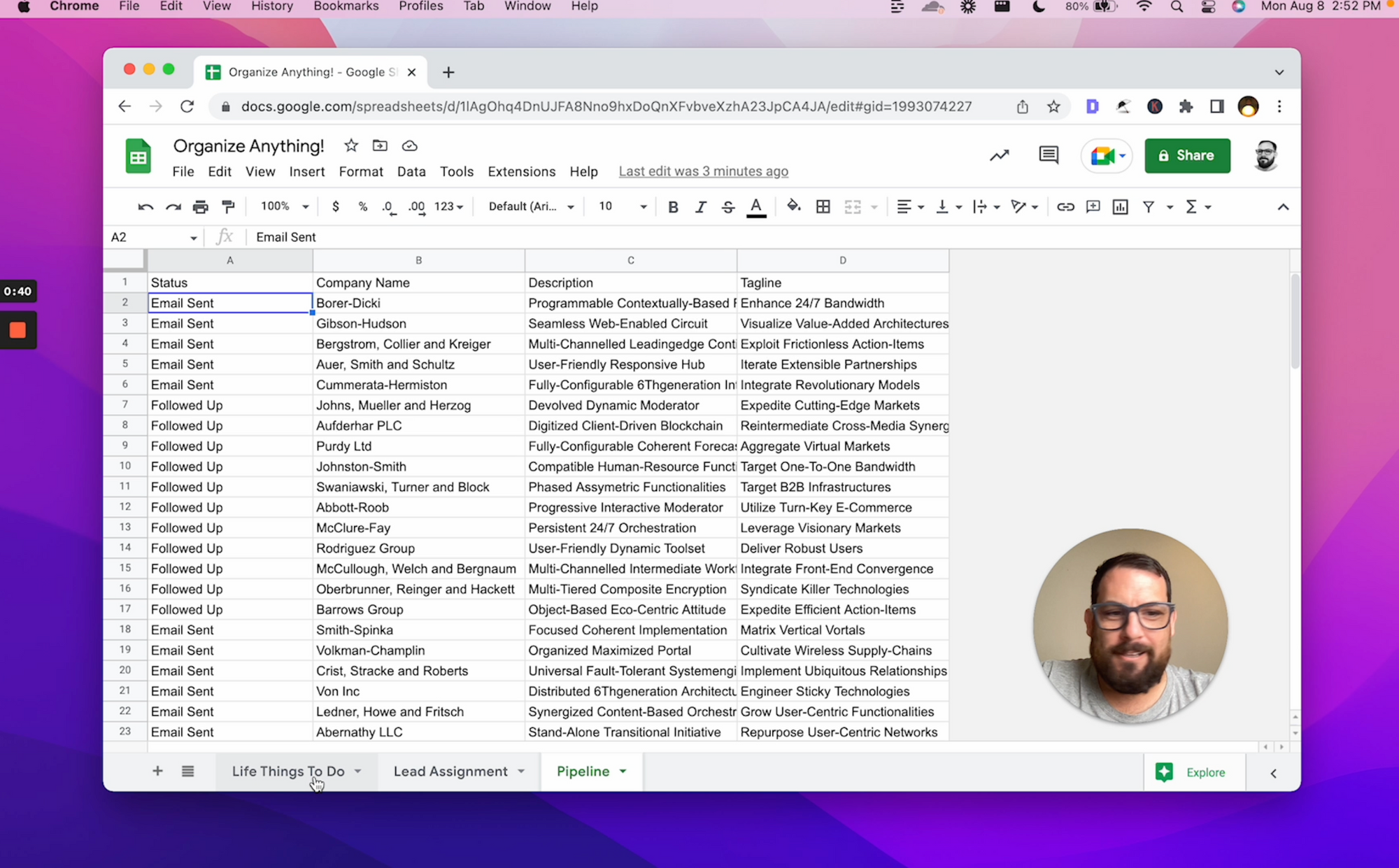Viewport: 1399px width, 868px height.
Task: Insert a chart from toolbar
Action: (x=1120, y=206)
